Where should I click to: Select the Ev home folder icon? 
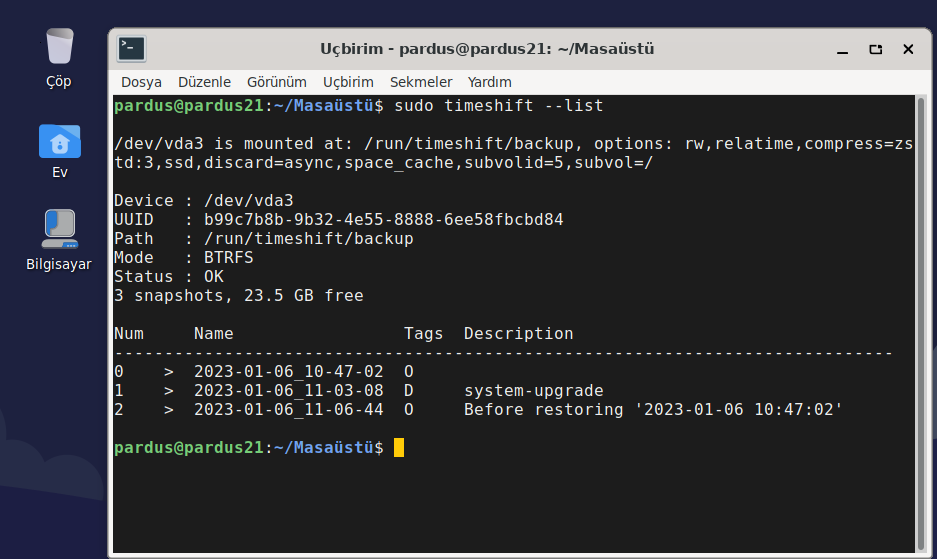pyautogui.click(x=59, y=151)
